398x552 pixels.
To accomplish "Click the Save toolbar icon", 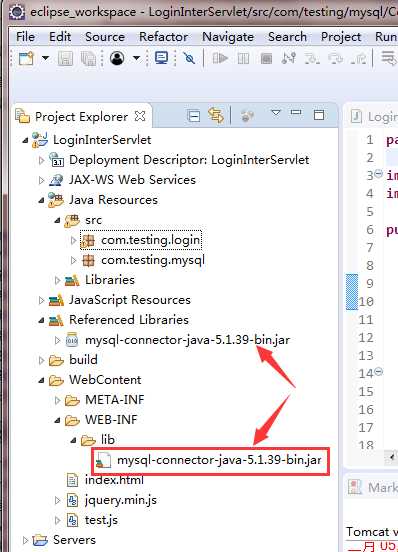I will [65, 58].
